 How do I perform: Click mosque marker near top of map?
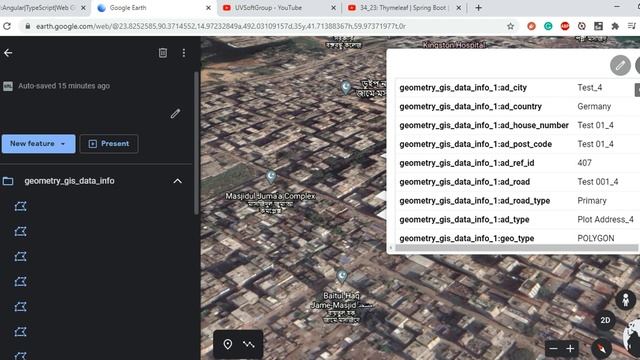pyautogui.click(x=346, y=87)
